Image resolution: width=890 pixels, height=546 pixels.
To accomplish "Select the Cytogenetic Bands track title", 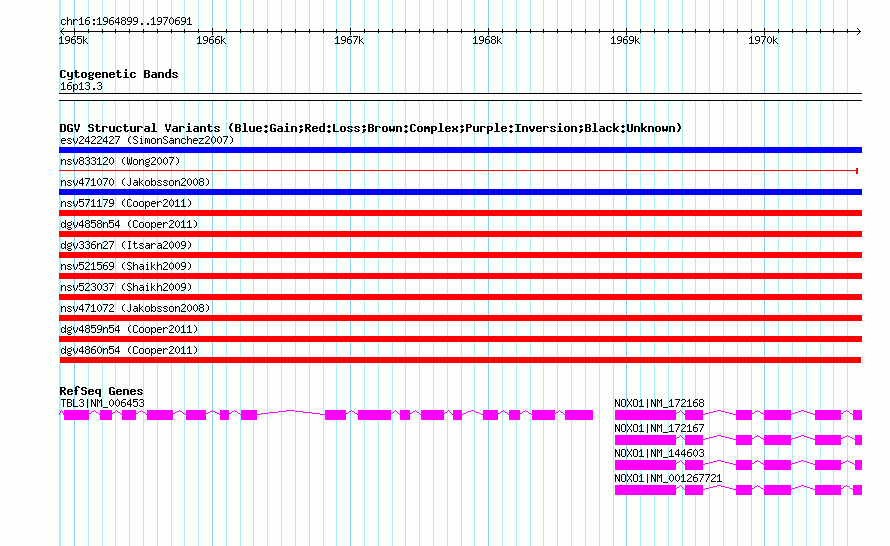I will pos(119,74).
